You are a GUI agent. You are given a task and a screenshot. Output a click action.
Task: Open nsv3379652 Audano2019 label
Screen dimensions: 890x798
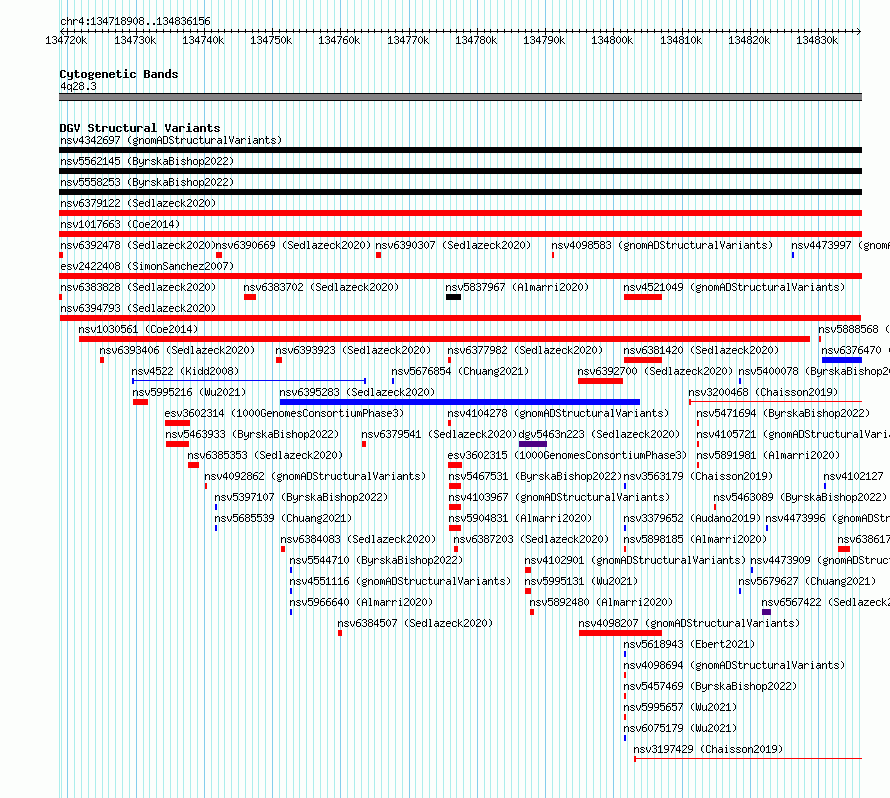point(692,518)
